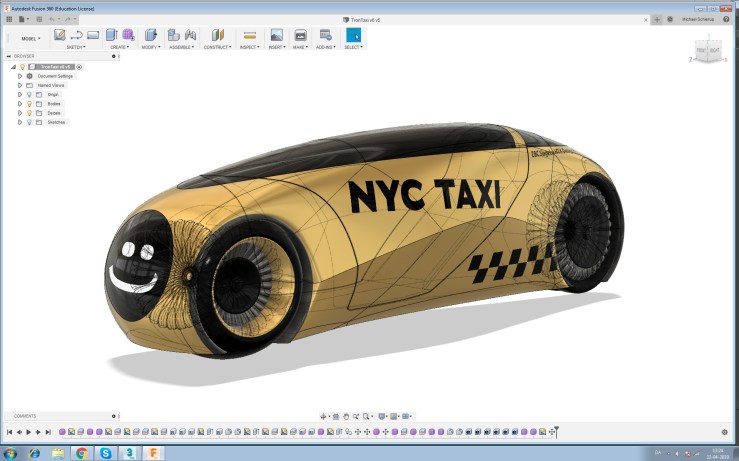
Task: Expand the Sketches folder
Action: tap(20, 122)
